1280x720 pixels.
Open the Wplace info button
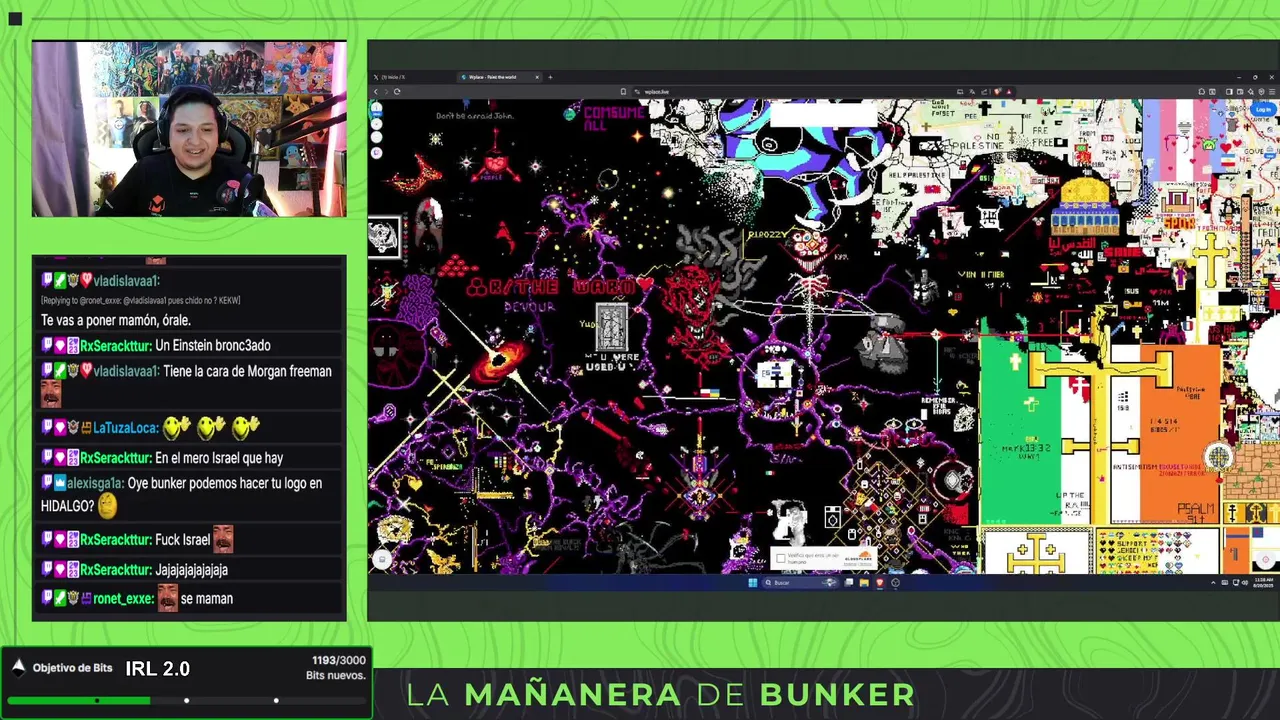(x=377, y=108)
